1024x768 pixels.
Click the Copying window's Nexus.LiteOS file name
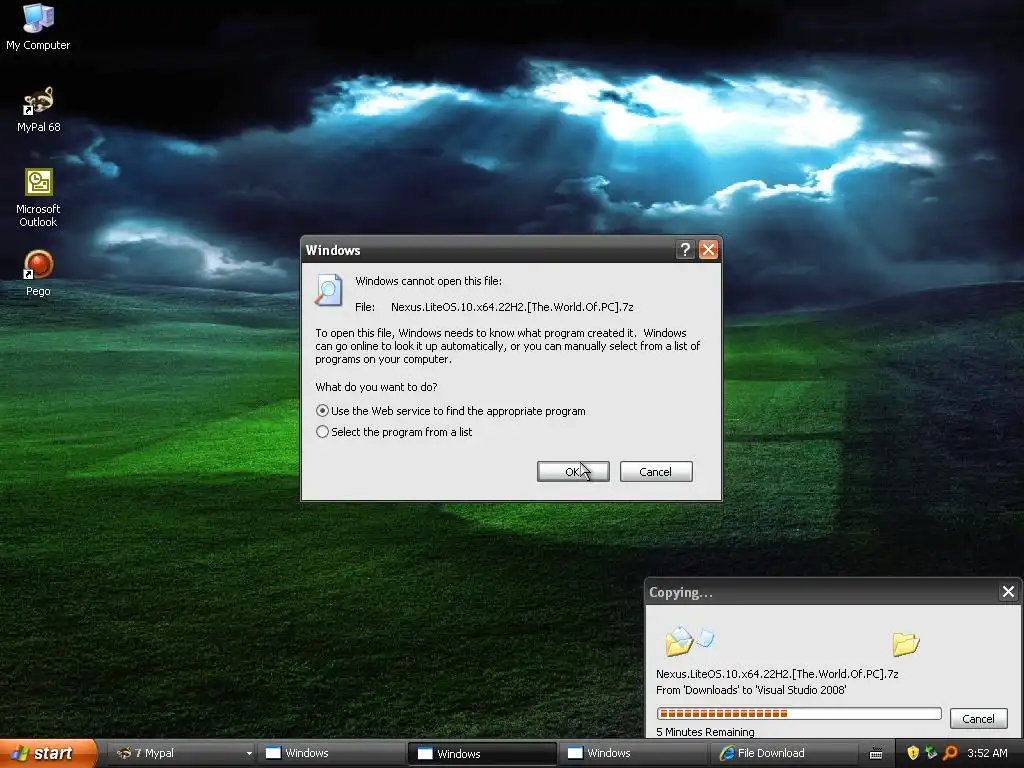coord(777,674)
